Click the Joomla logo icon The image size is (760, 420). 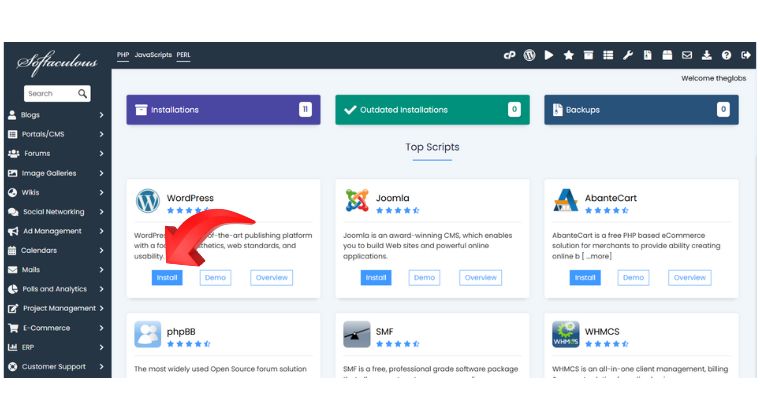coord(357,201)
